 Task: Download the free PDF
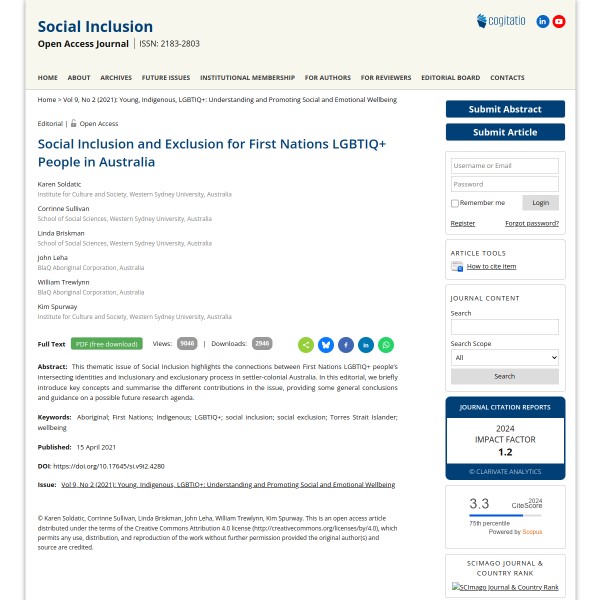coord(107,344)
